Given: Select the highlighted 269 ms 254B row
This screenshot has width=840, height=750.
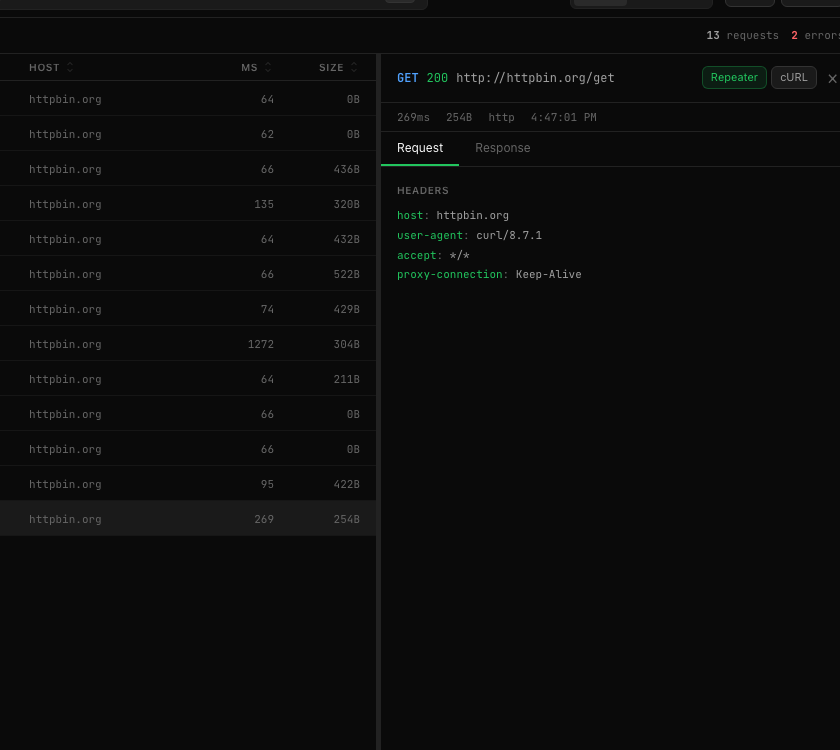Looking at the screenshot, I should [x=188, y=519].
